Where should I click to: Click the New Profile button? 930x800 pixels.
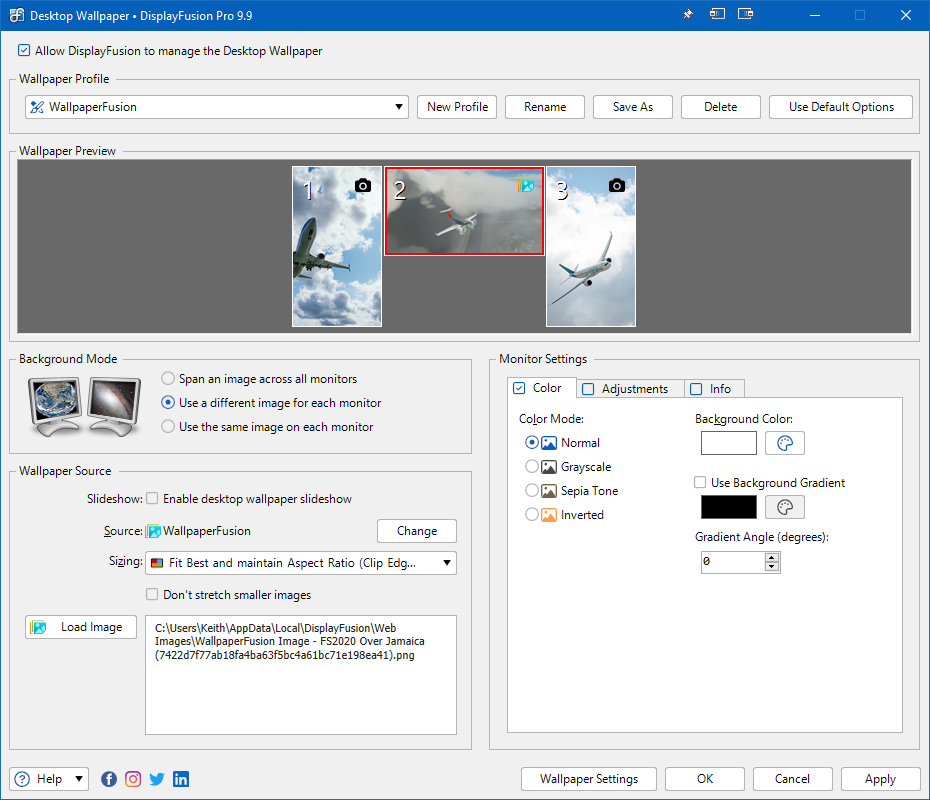click(x=457, y=107)
